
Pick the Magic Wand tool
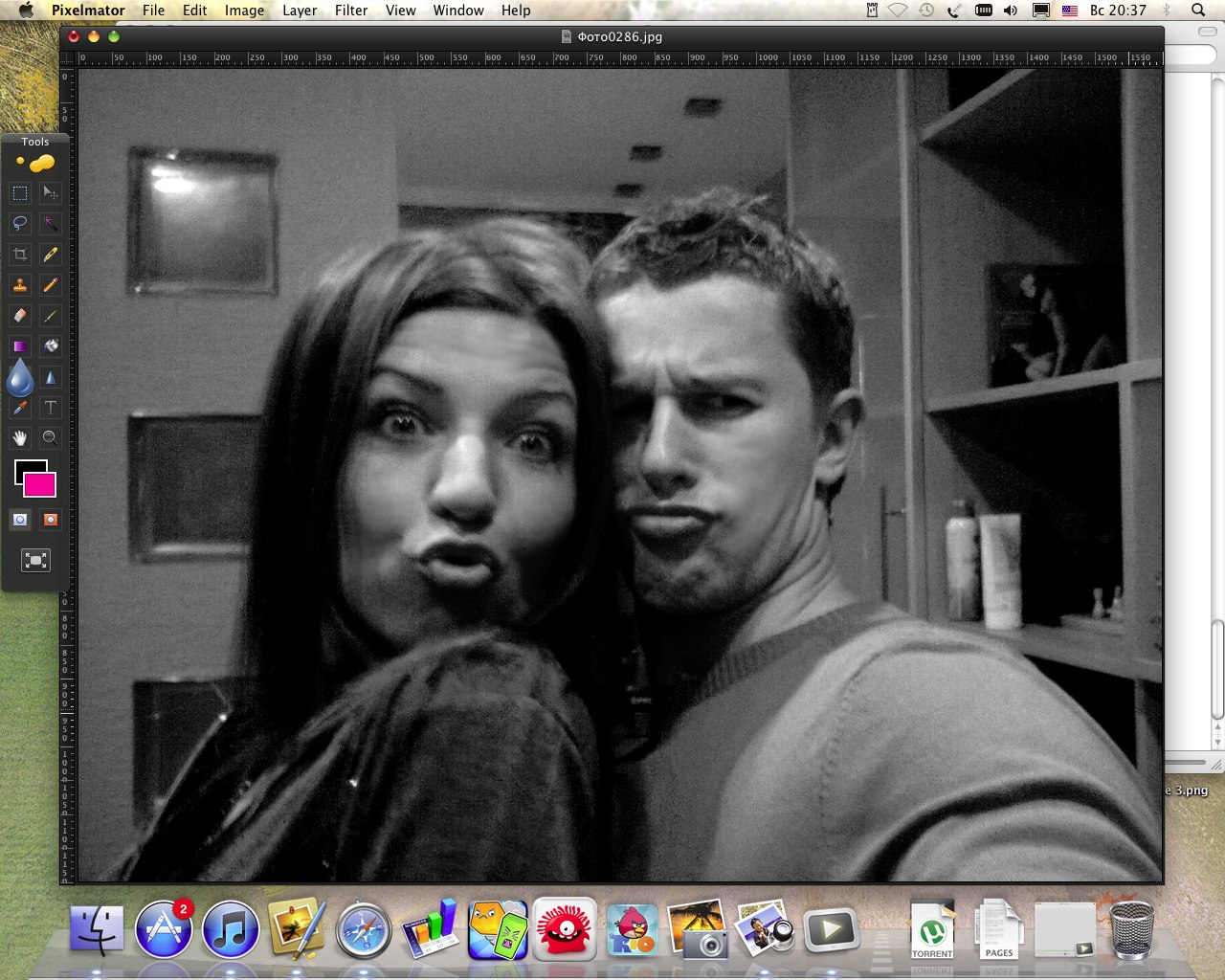51,224
